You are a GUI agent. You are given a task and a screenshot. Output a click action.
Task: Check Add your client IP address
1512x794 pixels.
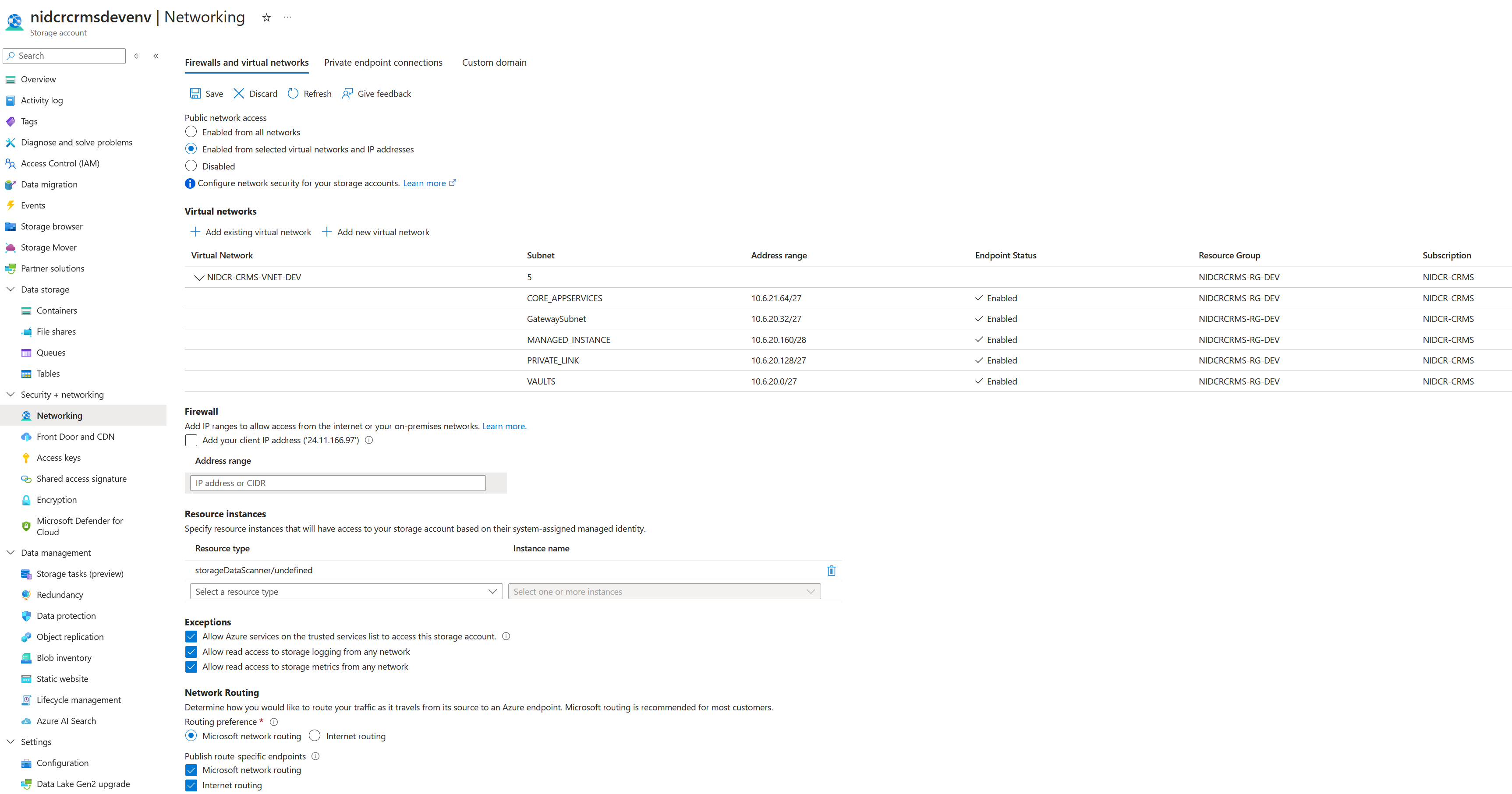point(191,440)
